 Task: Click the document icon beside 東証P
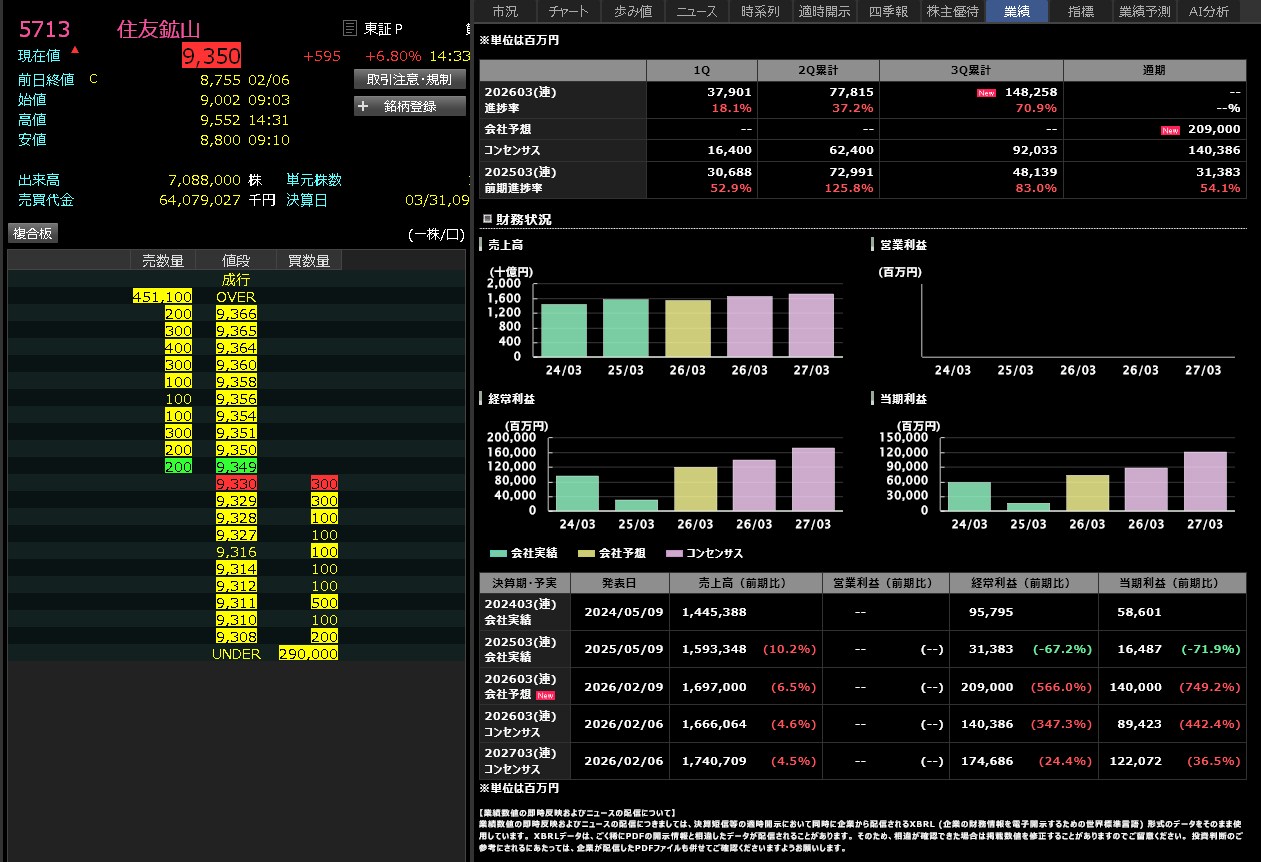pyautogui.click(x=350, y=28)
